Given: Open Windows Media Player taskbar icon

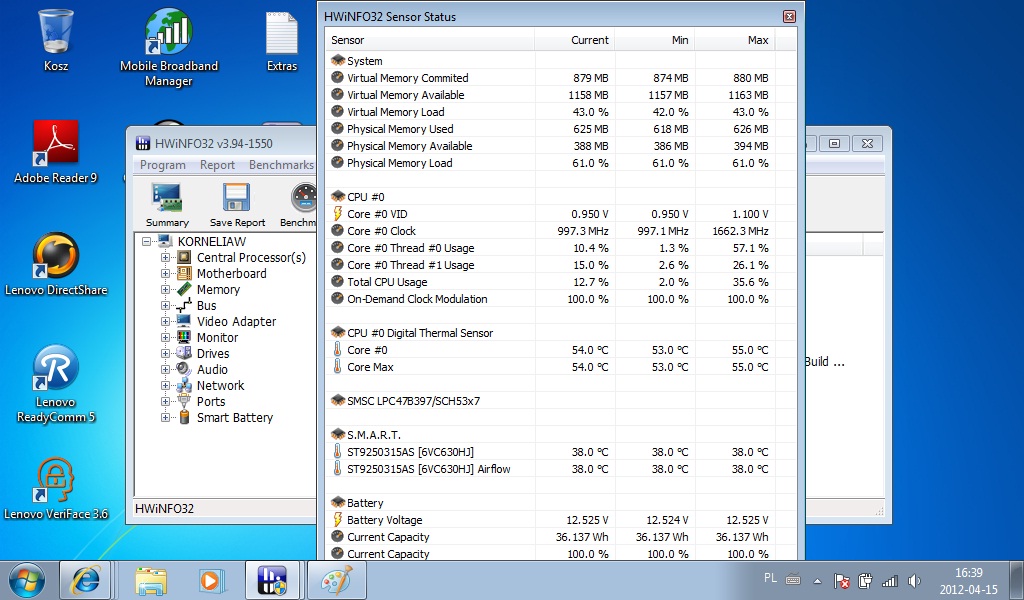Looking at the screenshot, I should (211, 580).
